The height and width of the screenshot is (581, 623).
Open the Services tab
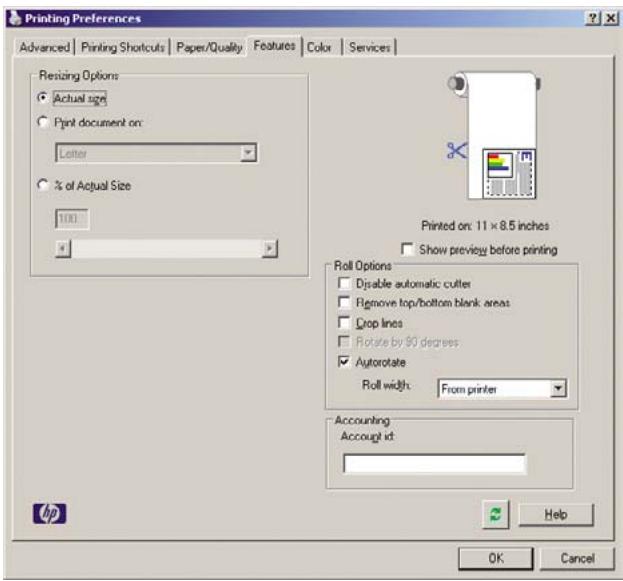click(370, 47)
